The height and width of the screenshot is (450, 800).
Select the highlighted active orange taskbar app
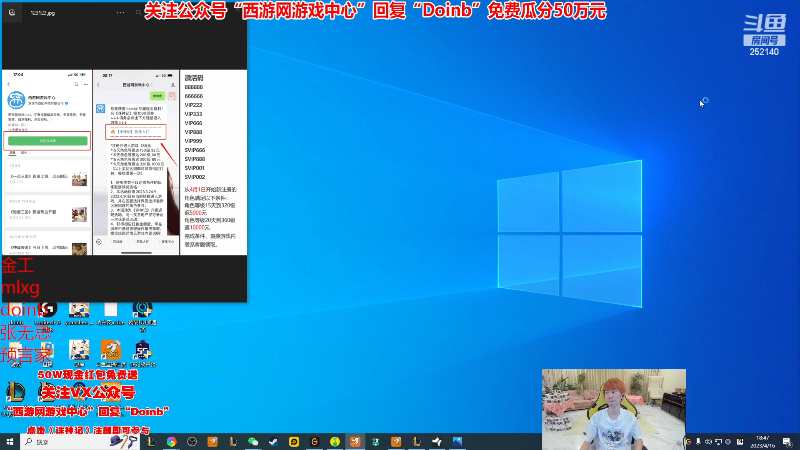tap(355, 442)
